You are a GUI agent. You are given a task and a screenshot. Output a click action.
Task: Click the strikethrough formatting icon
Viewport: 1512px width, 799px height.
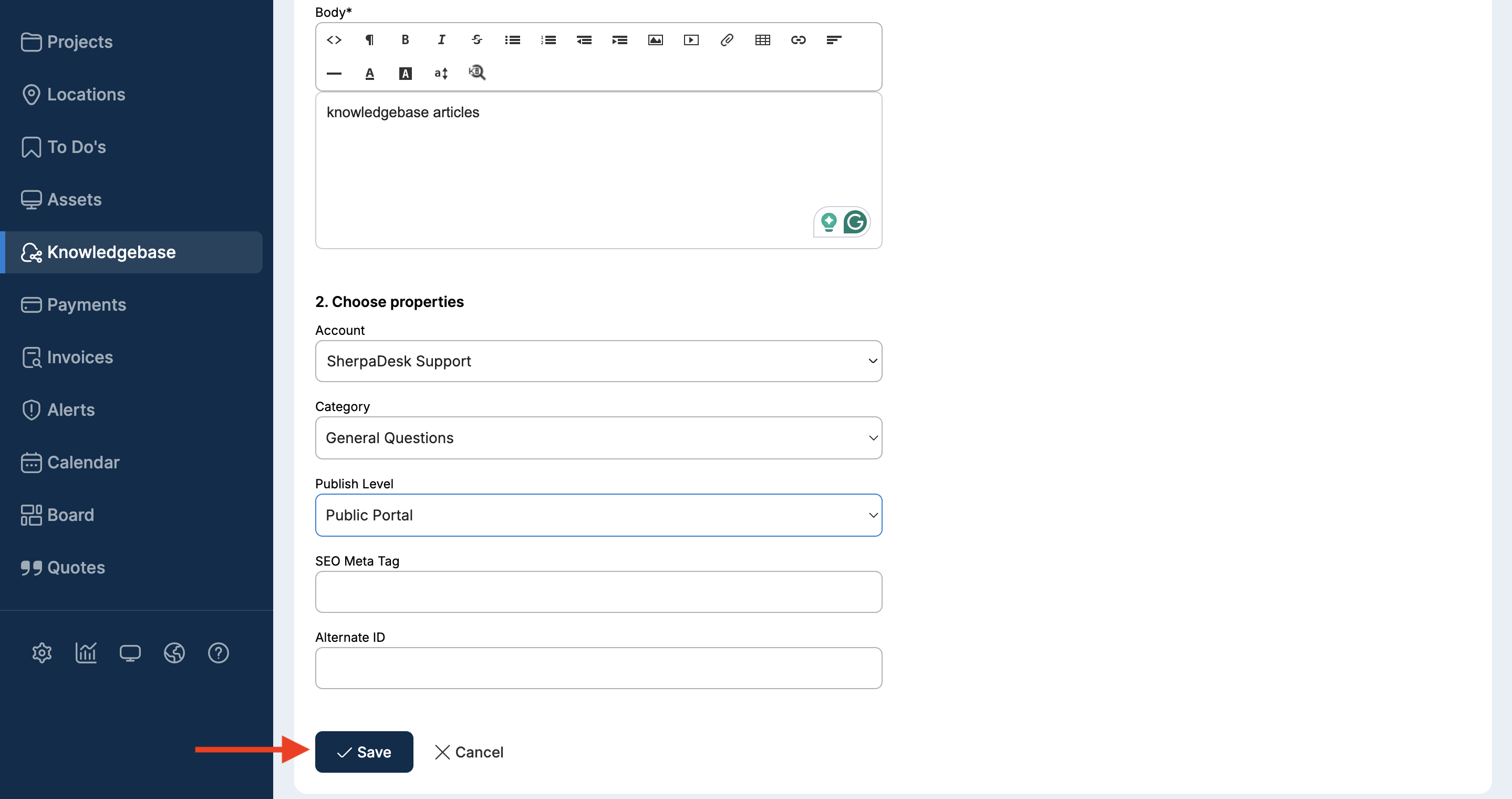(477, 40)
